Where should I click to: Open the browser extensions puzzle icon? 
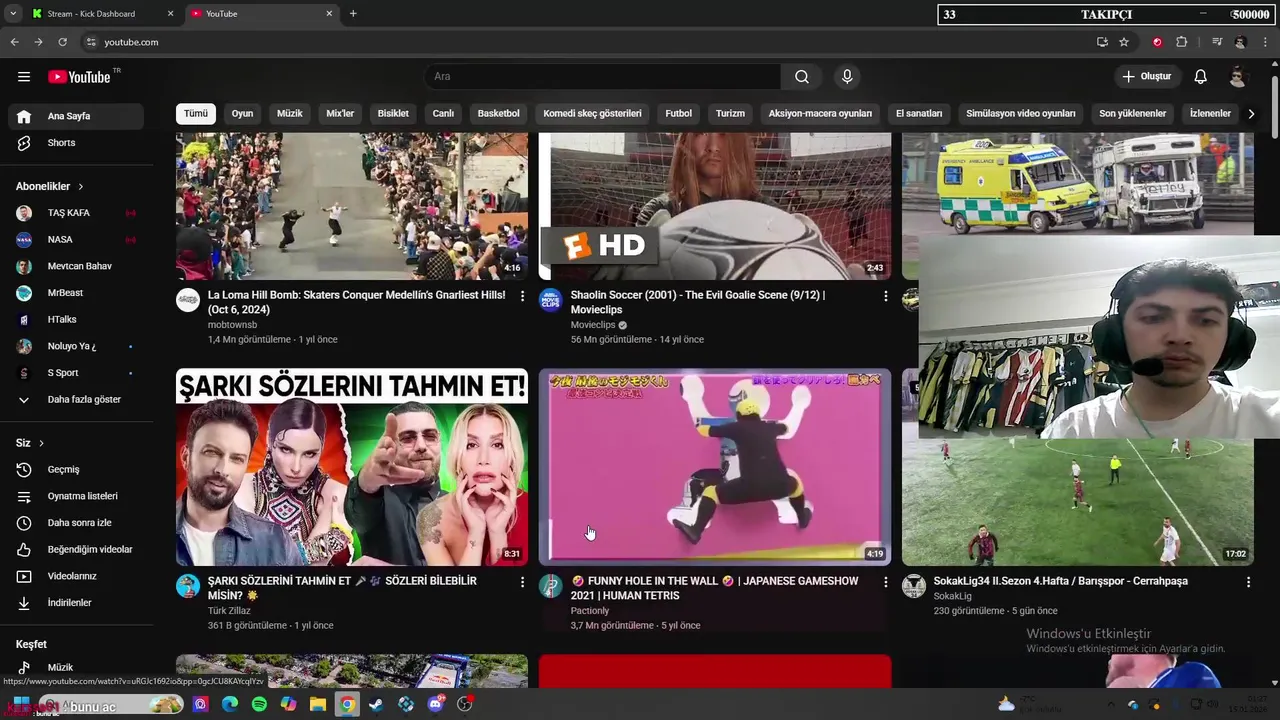(1181, 42)
